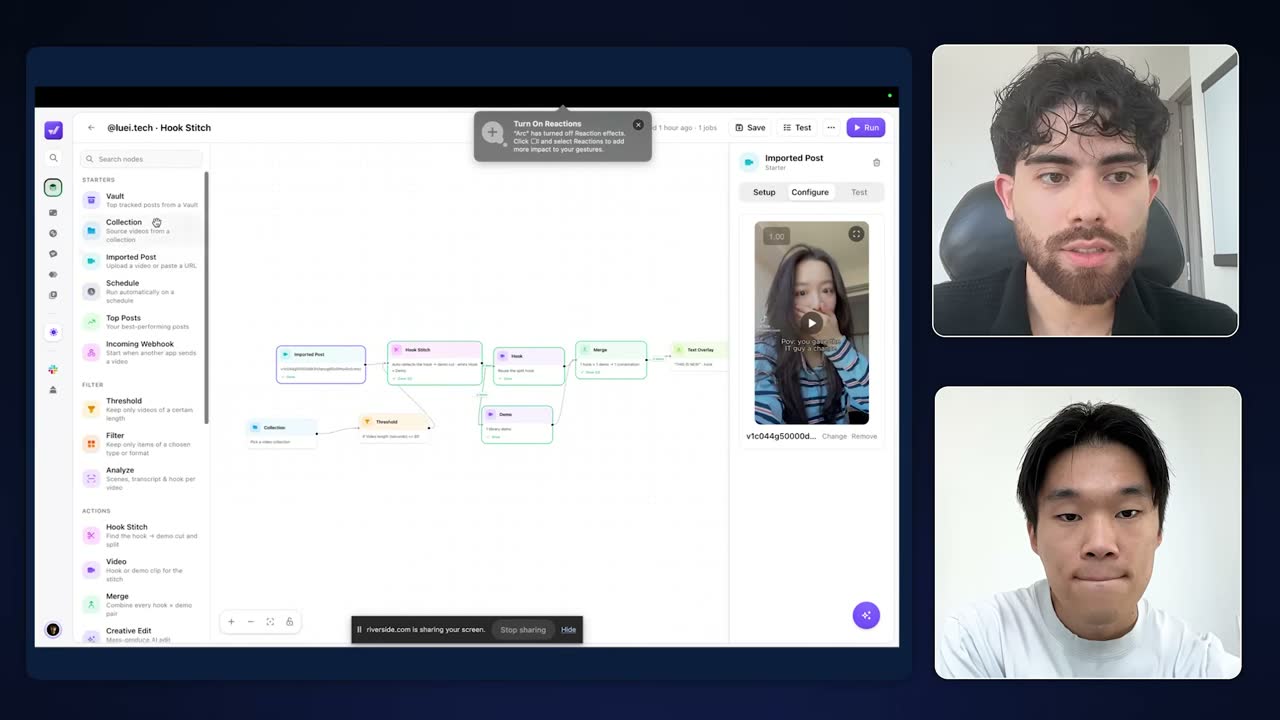1280x720 pixels.
Task: Click Stop sharing in the Riverside bar
Action: pos(523,630)
